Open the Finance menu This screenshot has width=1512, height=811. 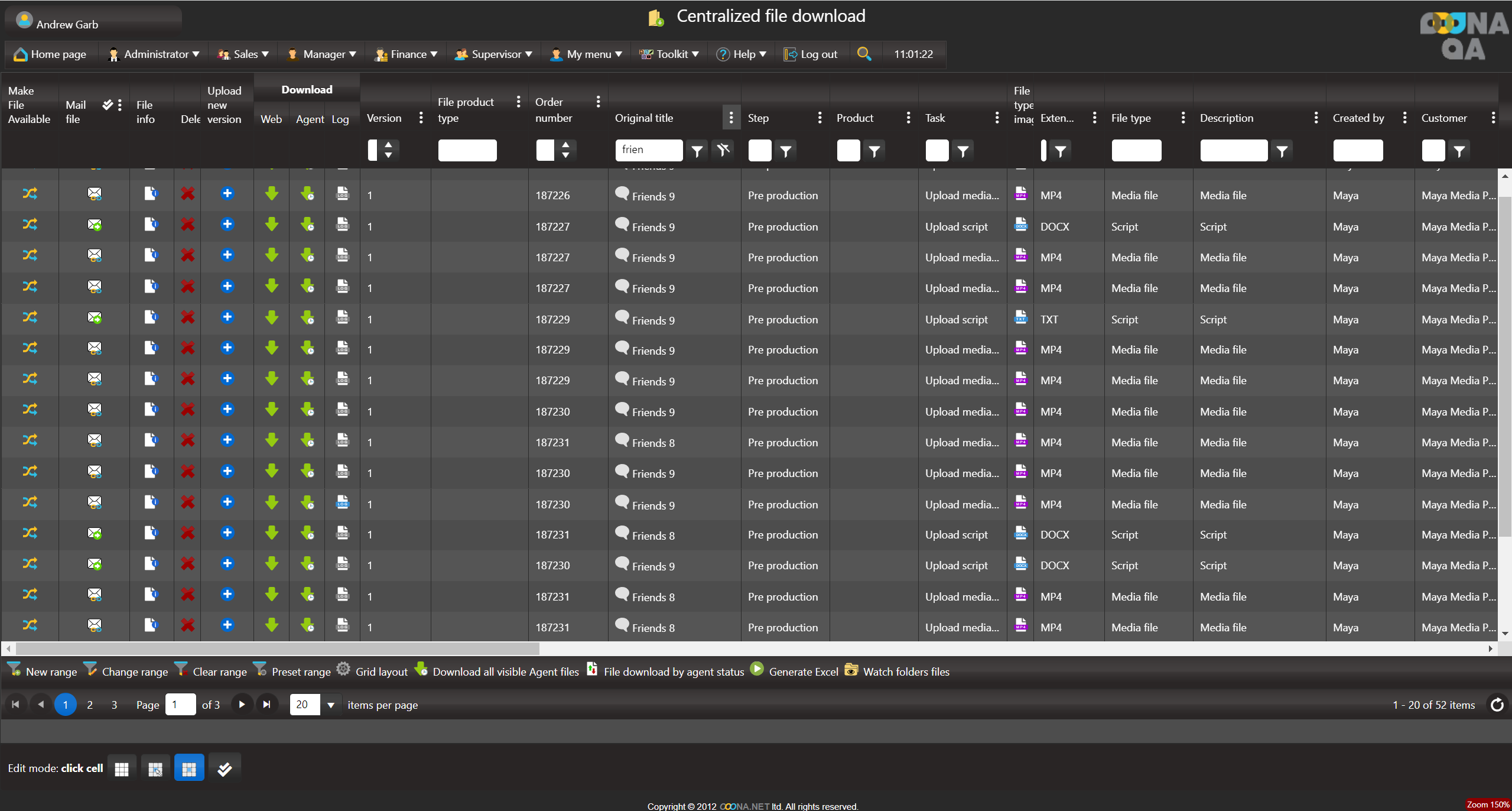click(407, 54)
